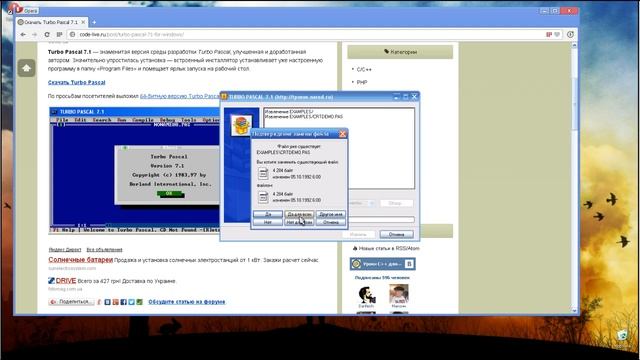
Task: Click the installer progress bar
Action: point(381,220)
